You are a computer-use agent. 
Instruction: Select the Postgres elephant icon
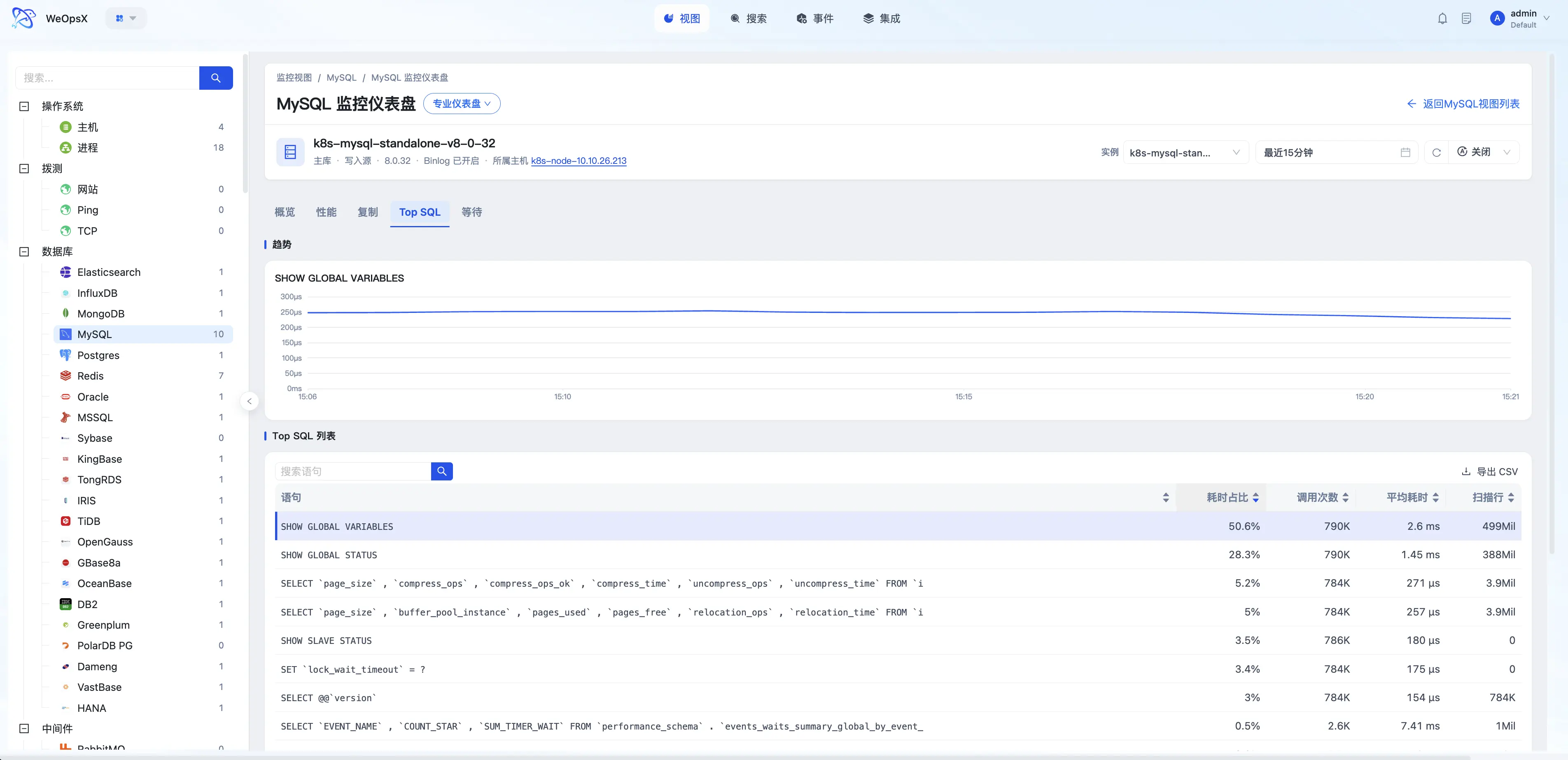(x=66, y=355)
